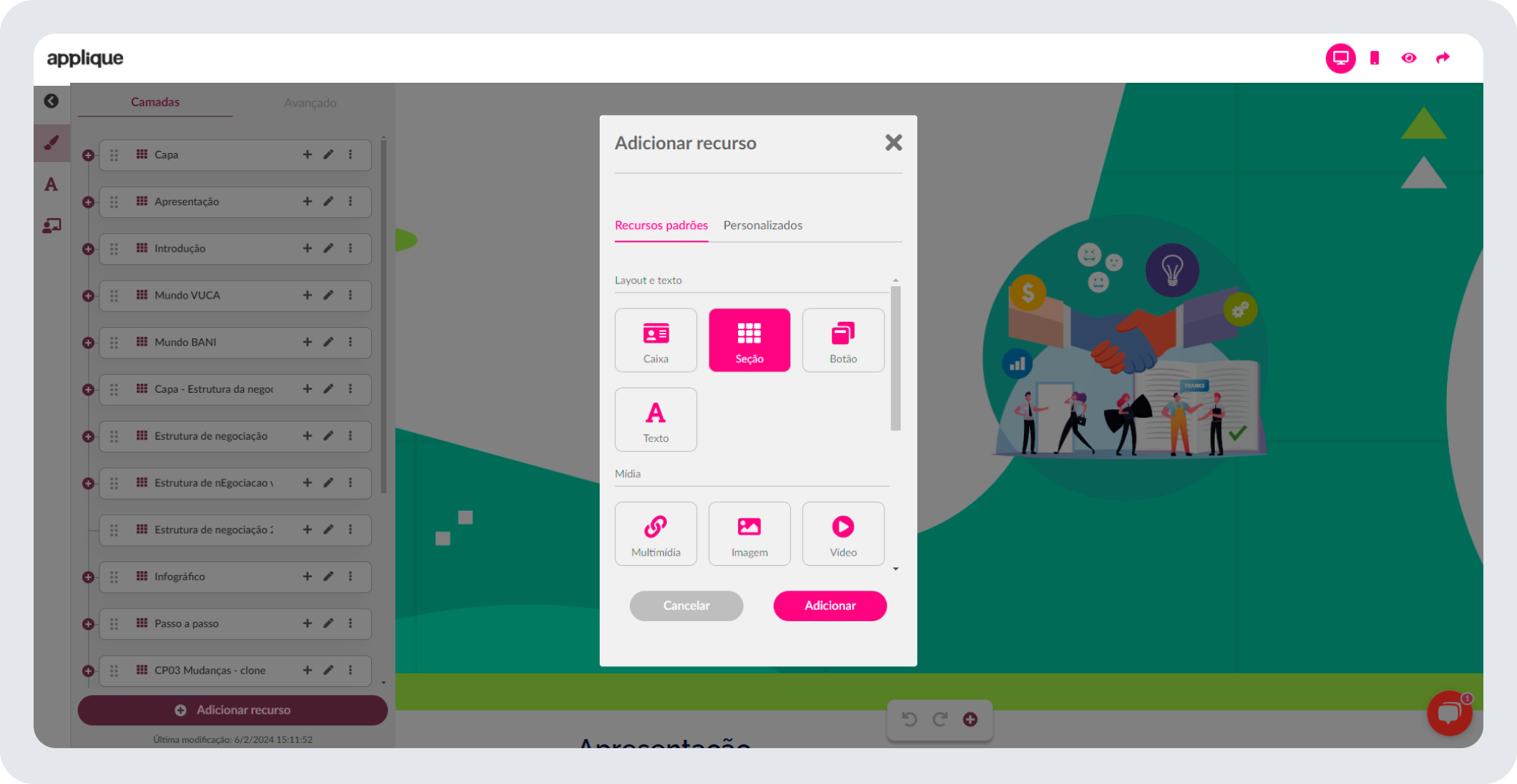1517x784 pixels.
Task: Expand the Capa layer with plus circle
Action: point(88,155)
